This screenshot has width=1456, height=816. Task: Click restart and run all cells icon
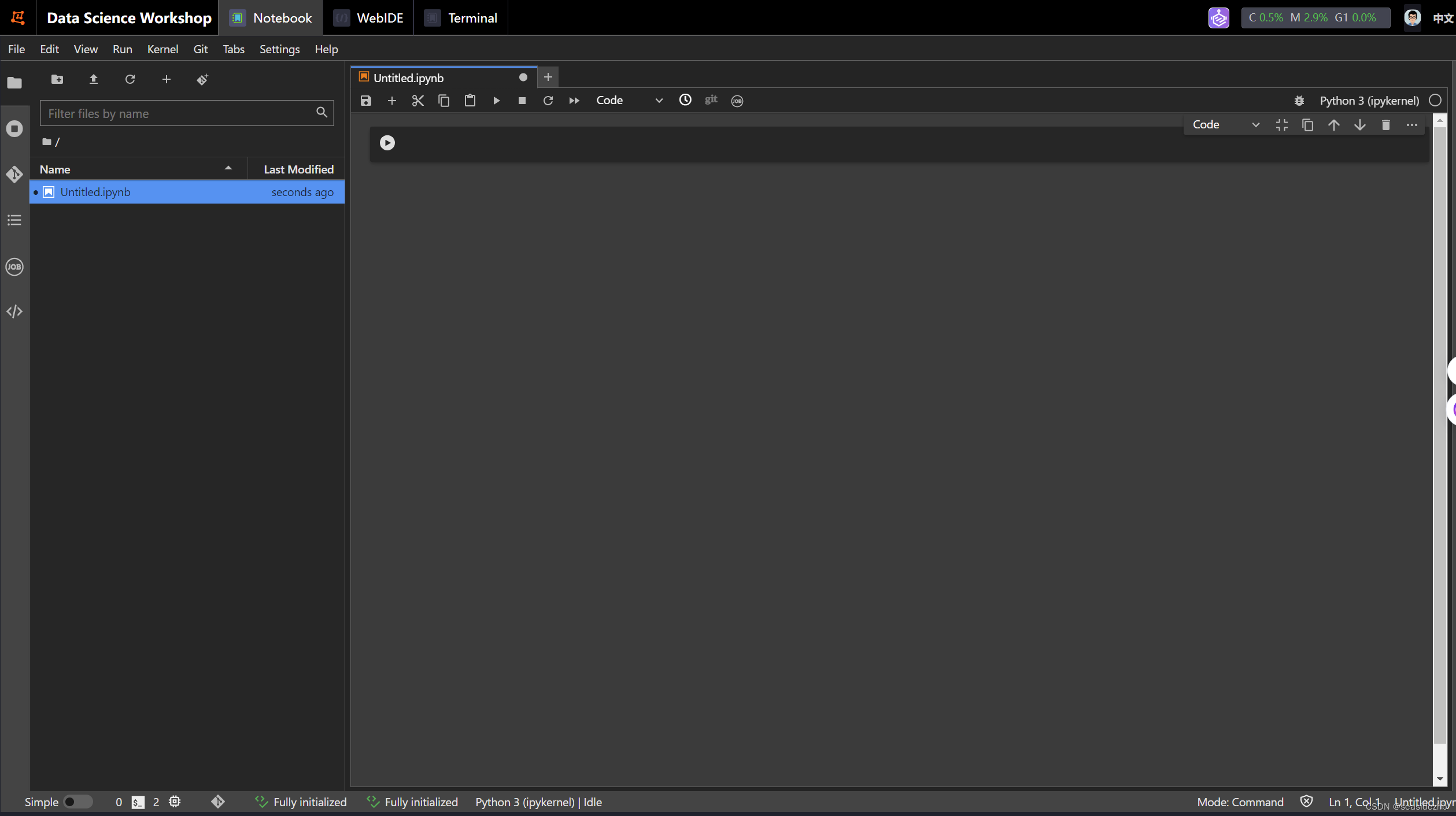(x=574, y=101)
